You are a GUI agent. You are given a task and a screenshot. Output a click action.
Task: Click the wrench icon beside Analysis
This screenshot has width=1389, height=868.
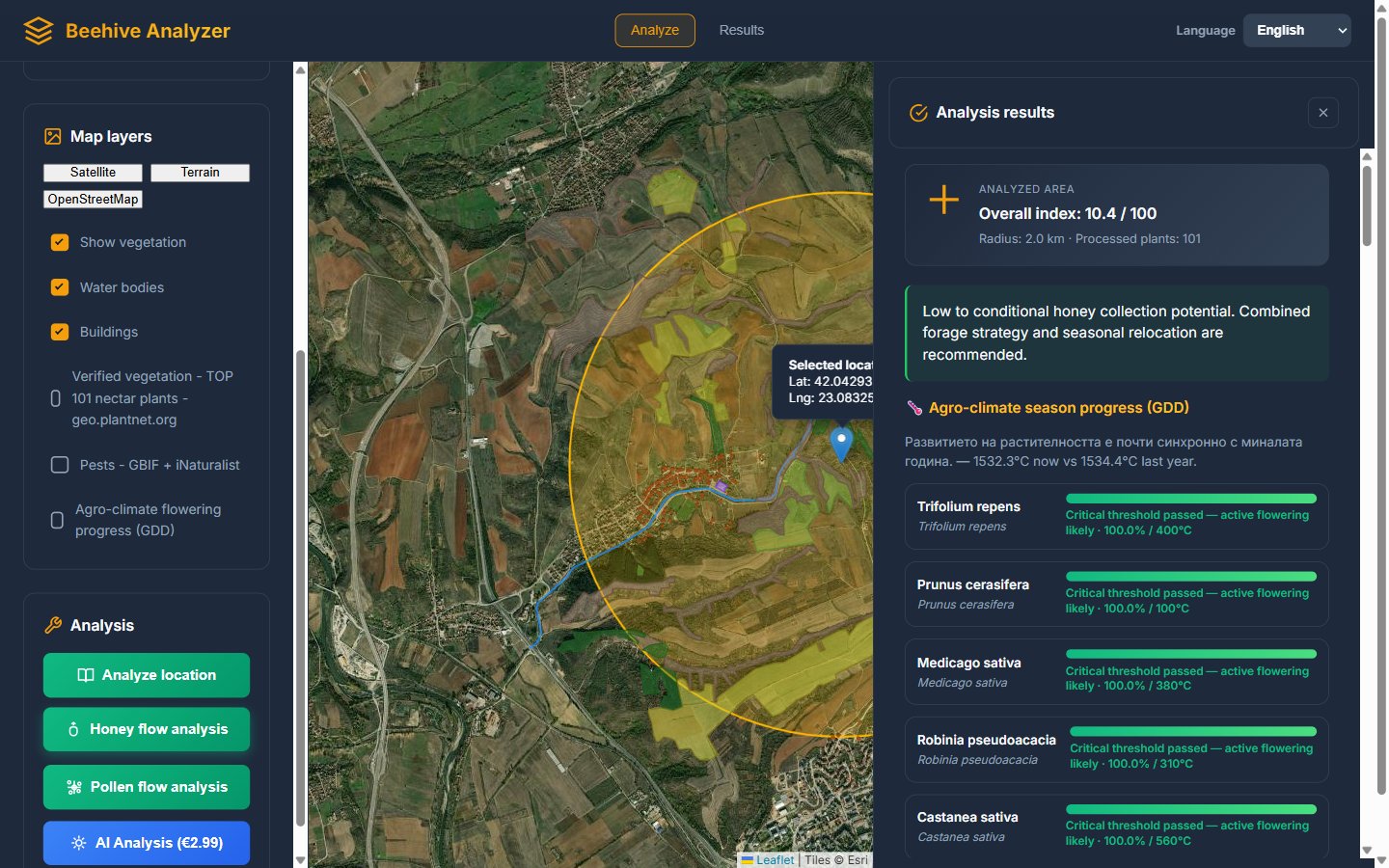click(x=53, y=625)
